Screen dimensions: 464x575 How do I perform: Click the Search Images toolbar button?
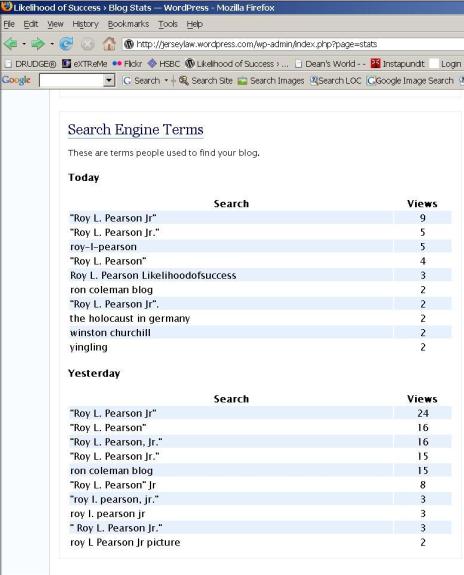[x=271, y=80]
